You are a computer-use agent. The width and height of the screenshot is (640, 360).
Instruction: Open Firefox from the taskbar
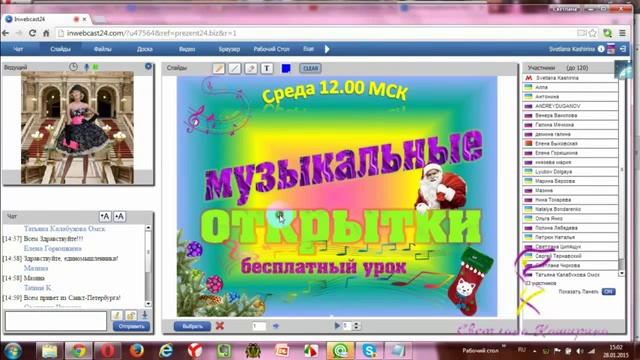[x=137, y=351]
